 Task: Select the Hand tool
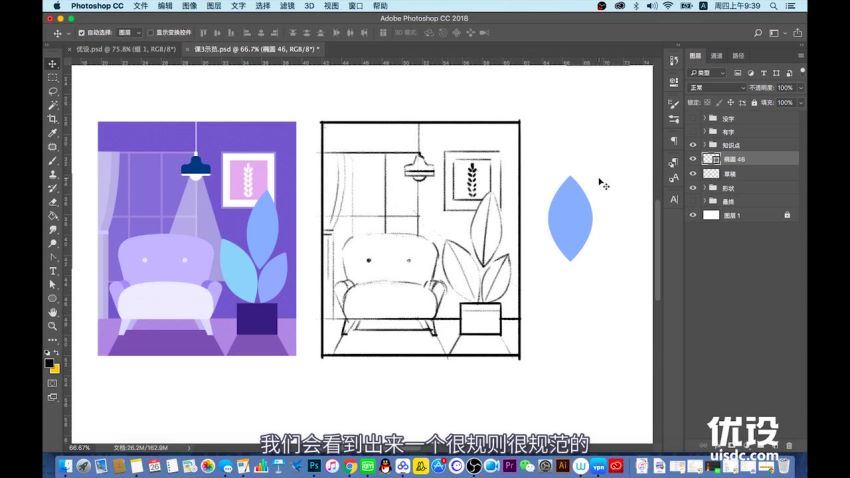point(53,312)
